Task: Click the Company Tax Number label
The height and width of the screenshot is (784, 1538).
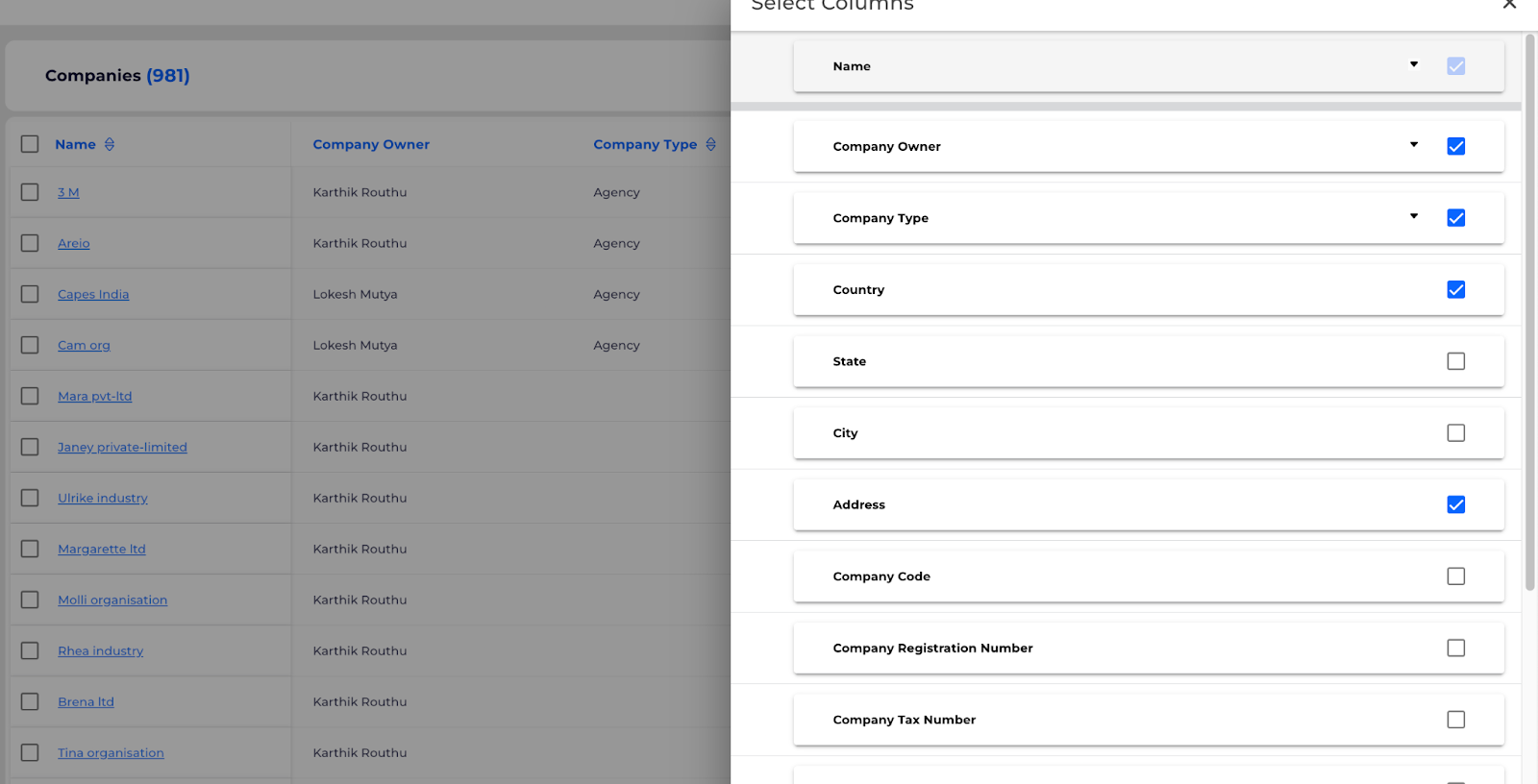Action: pyautogui.click(x=905, y=720)
